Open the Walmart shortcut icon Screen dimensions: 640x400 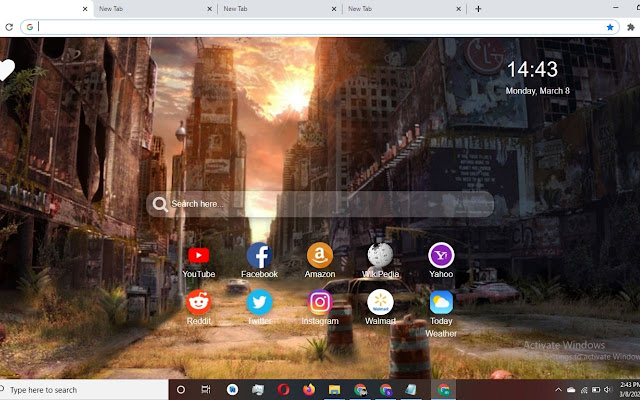tap(380, 302)
